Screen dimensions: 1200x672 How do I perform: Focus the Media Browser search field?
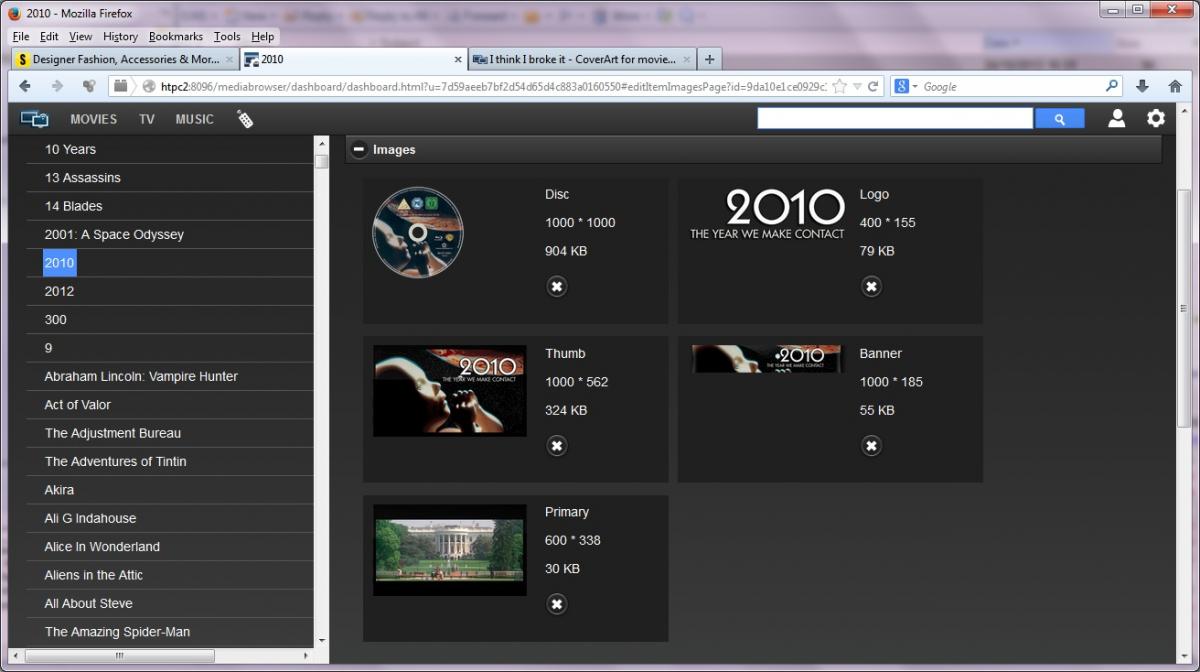(x=895, y=119)
